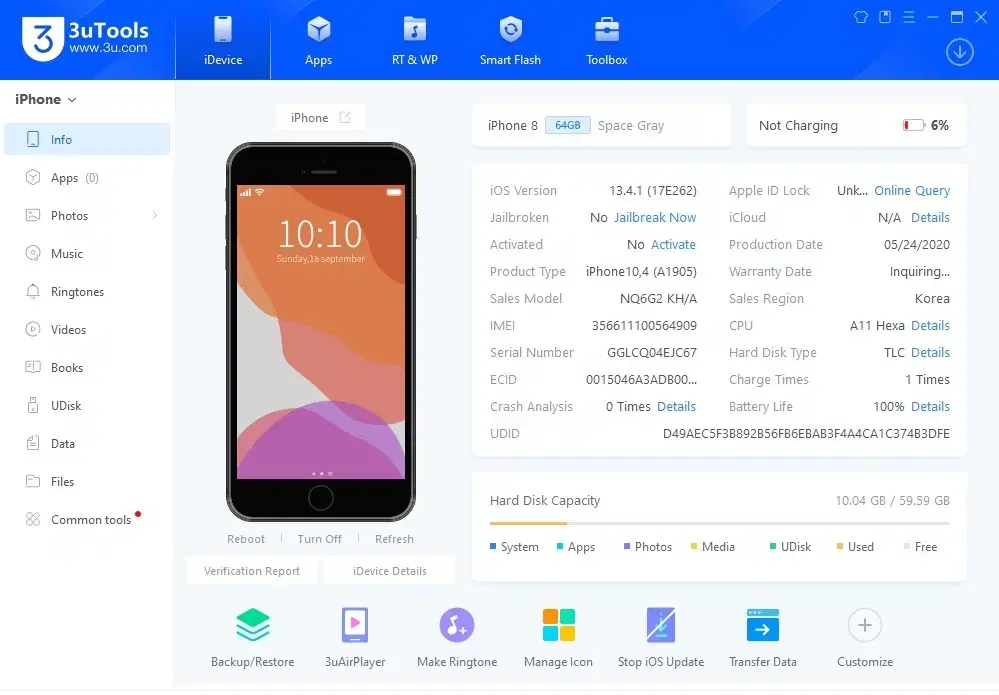
Task: Open Files in the sidebar
Action: point(87,482)
